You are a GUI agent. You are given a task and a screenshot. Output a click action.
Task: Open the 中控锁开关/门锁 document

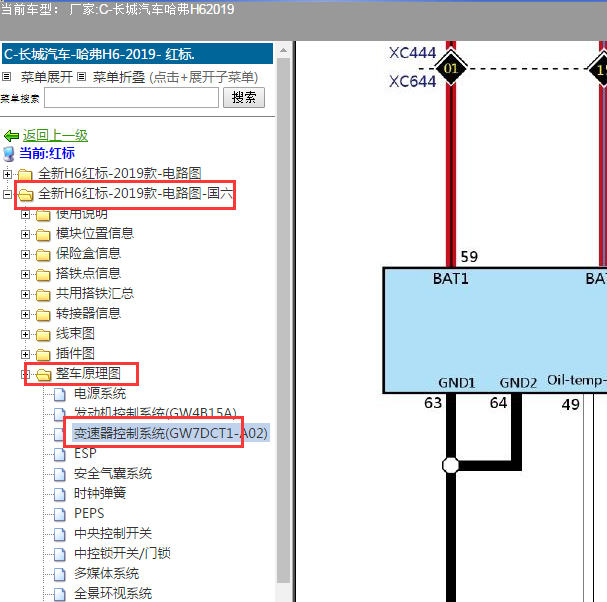[x=122, y=554]
